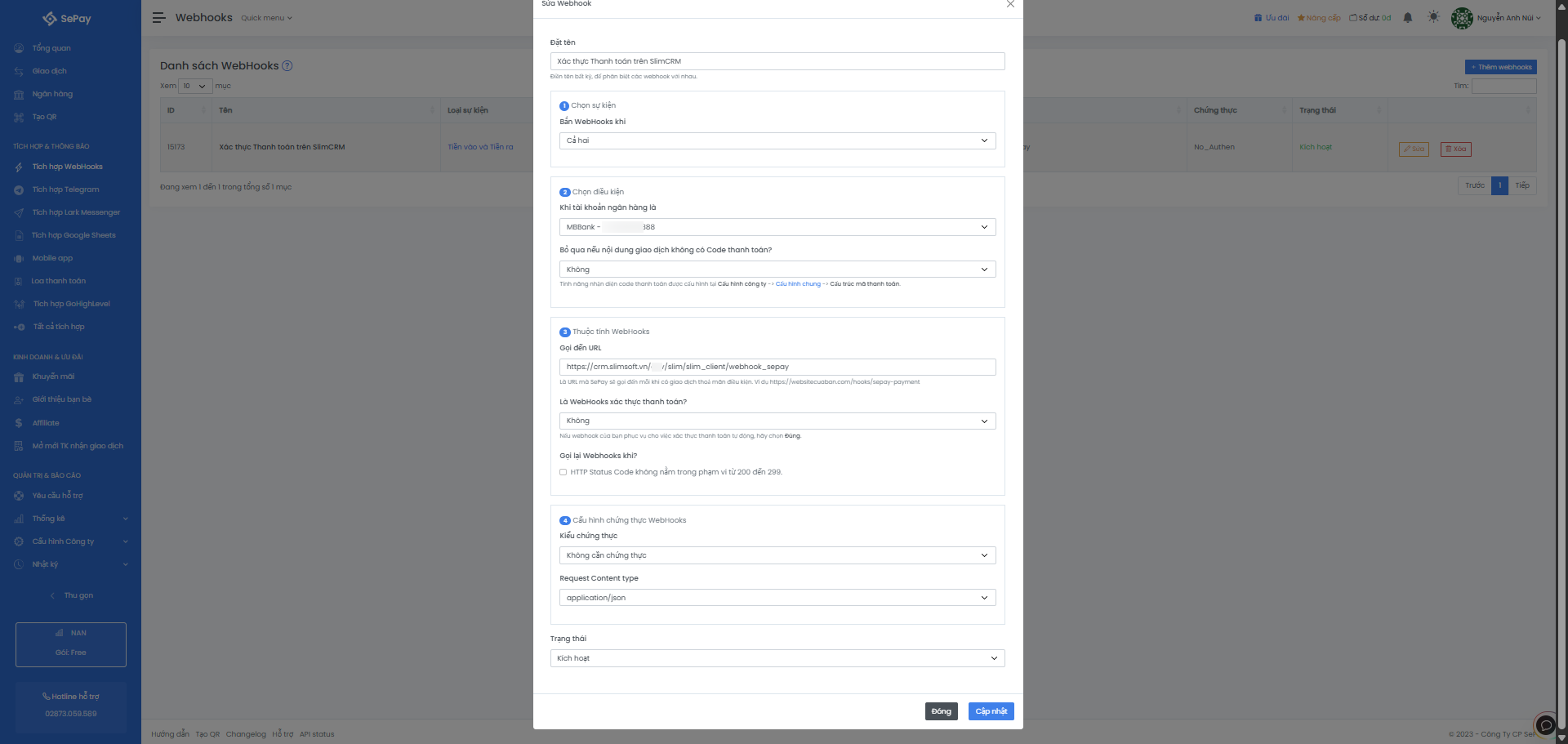
Task: Click the notification bell icon
Action: pyautogui.click(x=1407, y=17)
